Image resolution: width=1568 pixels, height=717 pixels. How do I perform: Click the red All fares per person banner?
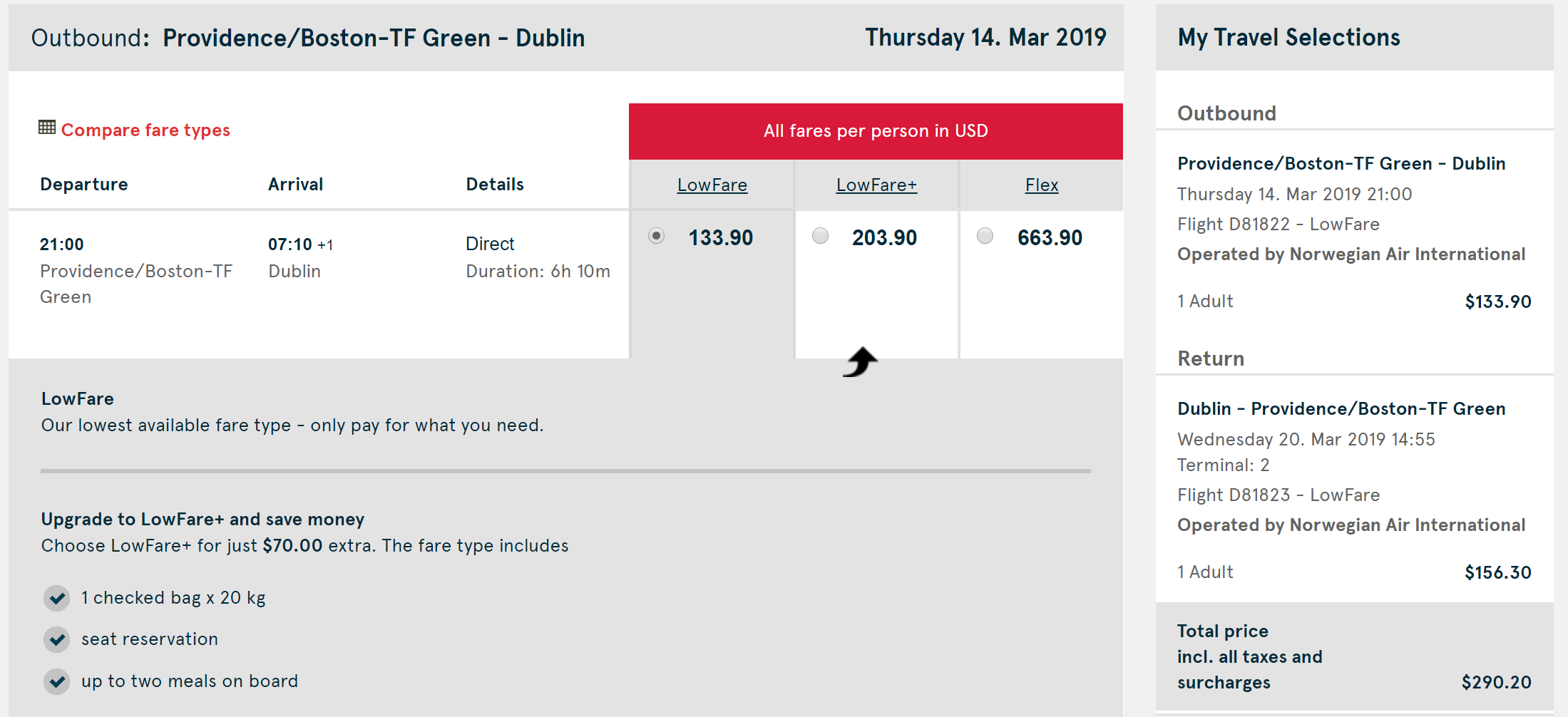tap(876, 131)
